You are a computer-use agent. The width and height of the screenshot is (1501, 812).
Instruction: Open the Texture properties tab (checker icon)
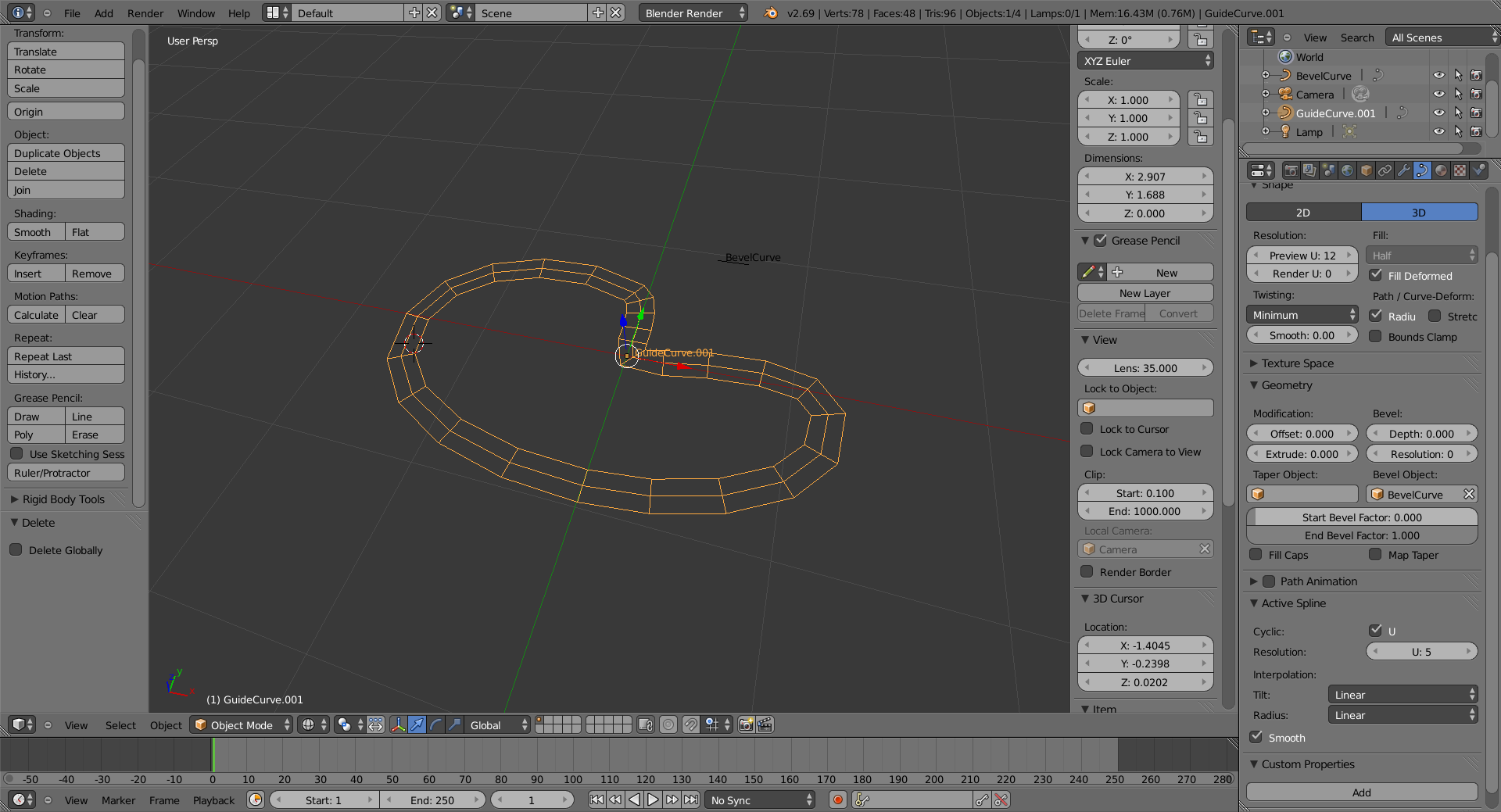click(x=1460, y=170)
